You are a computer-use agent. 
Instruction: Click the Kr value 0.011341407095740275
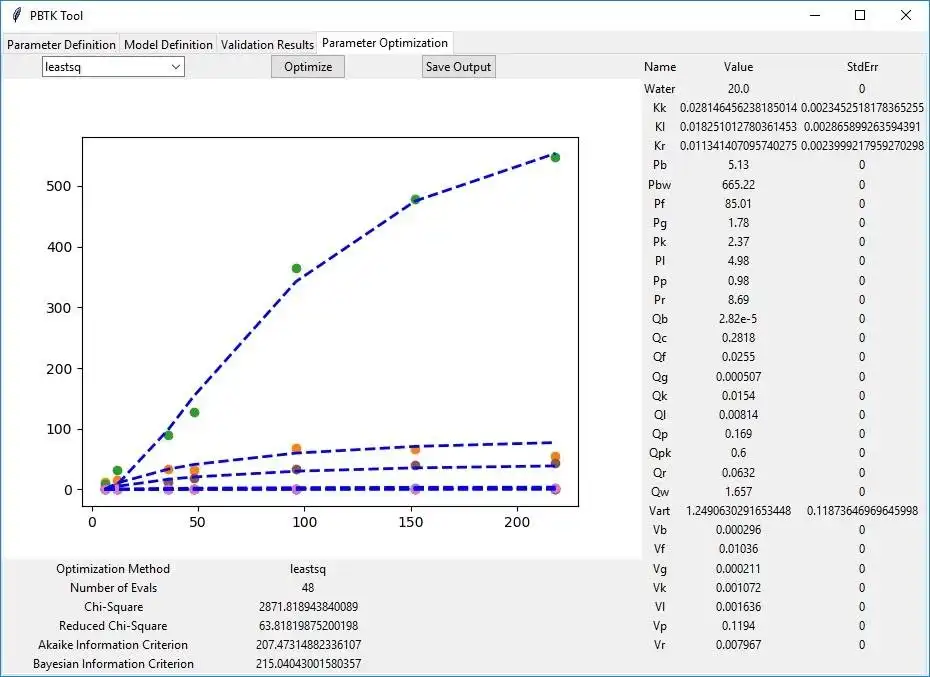[738, 146]
